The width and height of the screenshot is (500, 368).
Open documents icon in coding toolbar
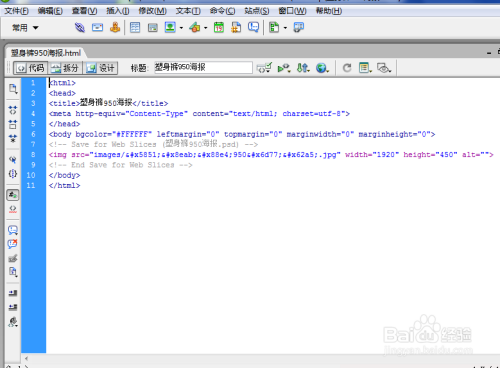pyautogui.click(x=13, y=89)
